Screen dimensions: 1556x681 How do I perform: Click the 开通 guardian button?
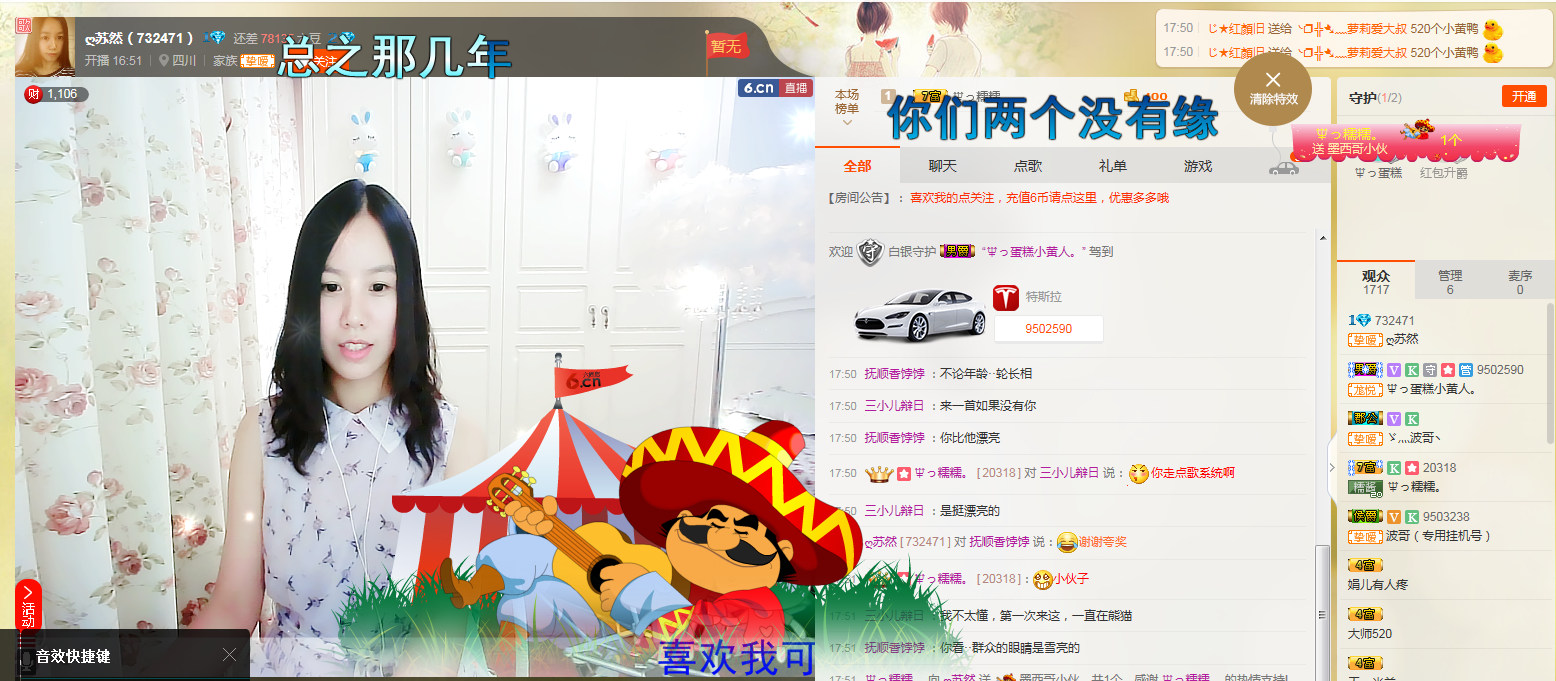[x=1524, y=96]
